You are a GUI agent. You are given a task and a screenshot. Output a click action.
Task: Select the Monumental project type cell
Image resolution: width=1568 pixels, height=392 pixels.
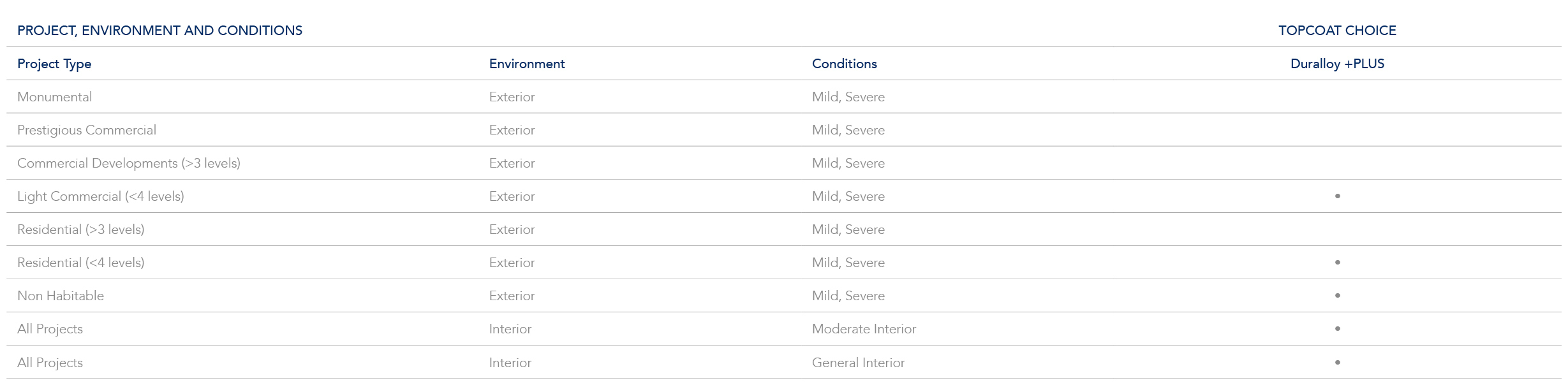[55, 97]
